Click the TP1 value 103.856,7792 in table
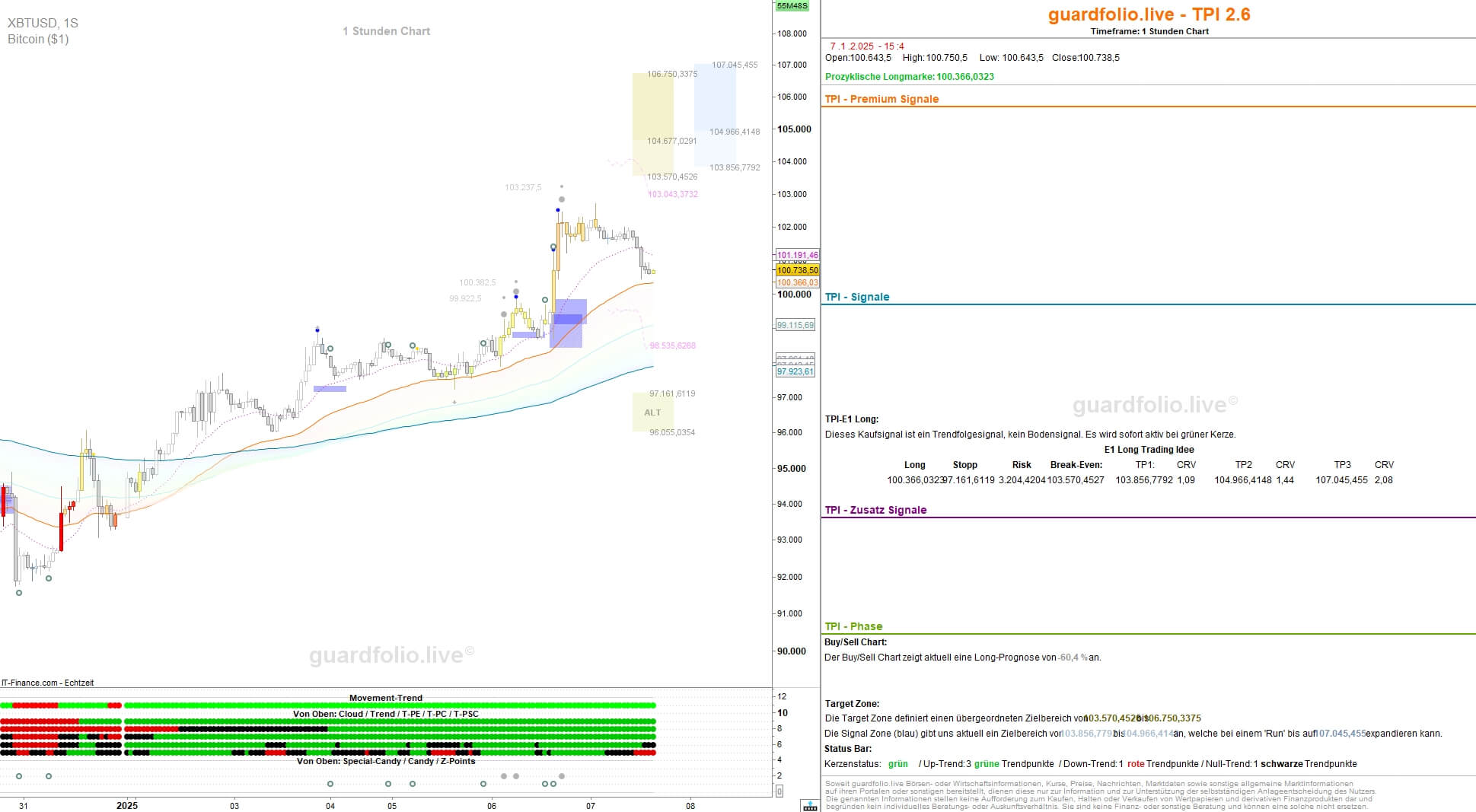 [1144, 480]
